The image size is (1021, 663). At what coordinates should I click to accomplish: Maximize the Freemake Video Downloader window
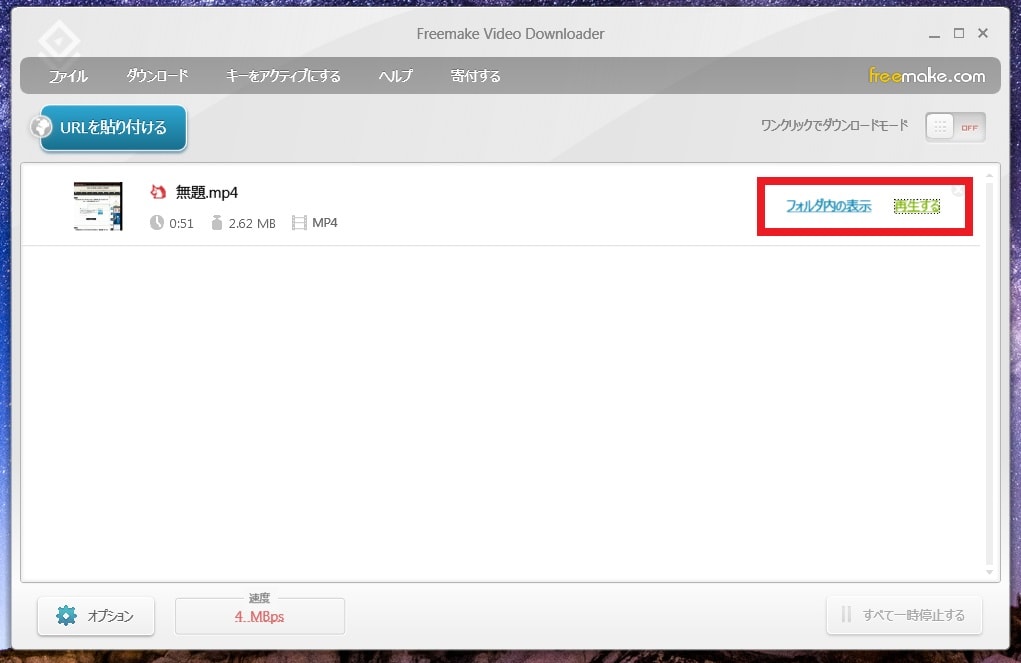959,33
